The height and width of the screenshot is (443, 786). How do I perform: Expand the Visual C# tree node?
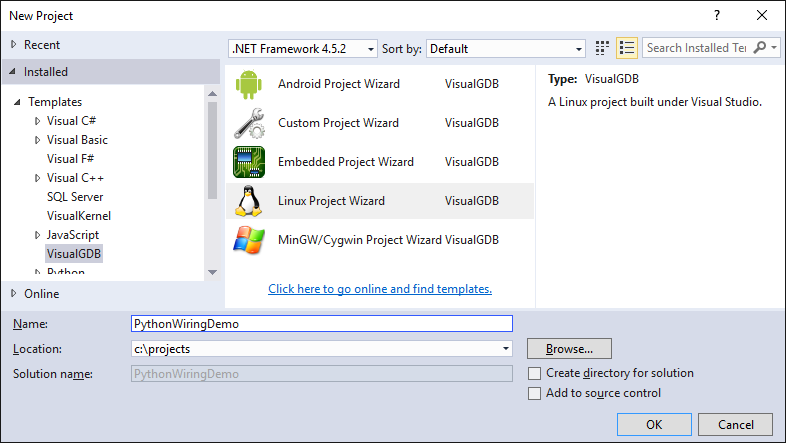pyautogui.click(x=37, y=121)
